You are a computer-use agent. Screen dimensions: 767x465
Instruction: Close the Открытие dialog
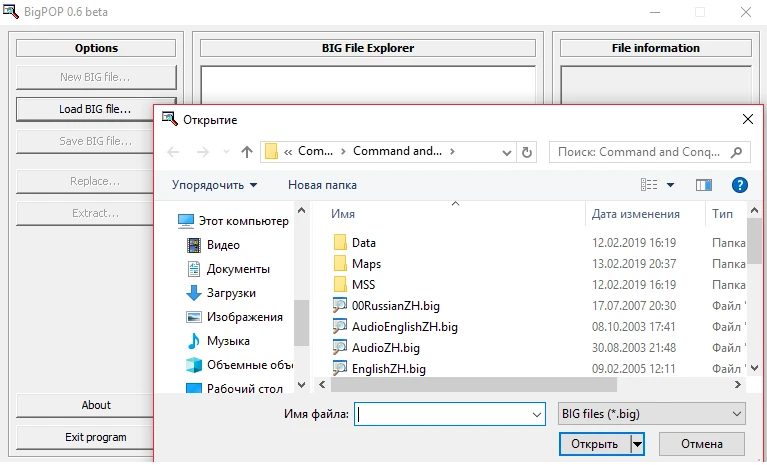748,119
